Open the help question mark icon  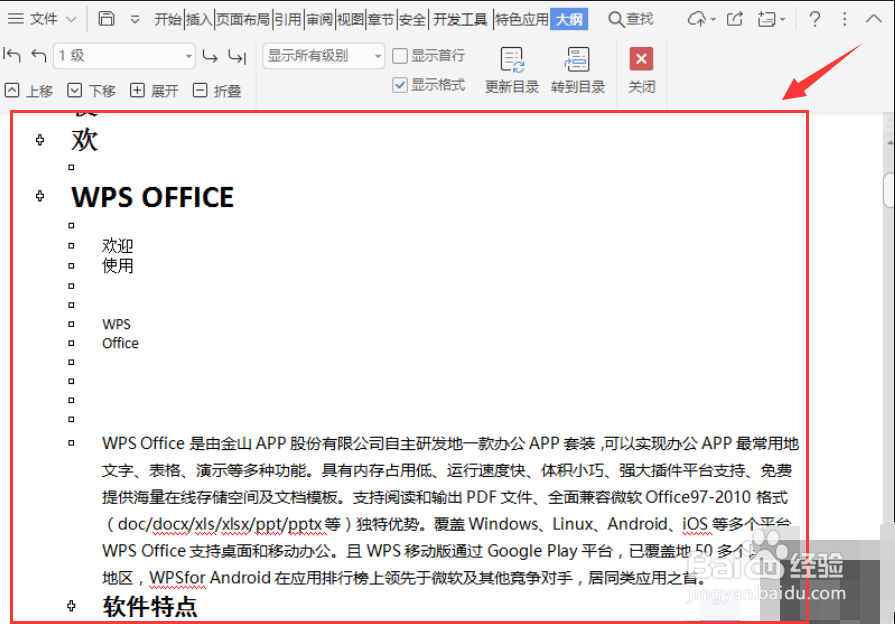pos(815,19)
